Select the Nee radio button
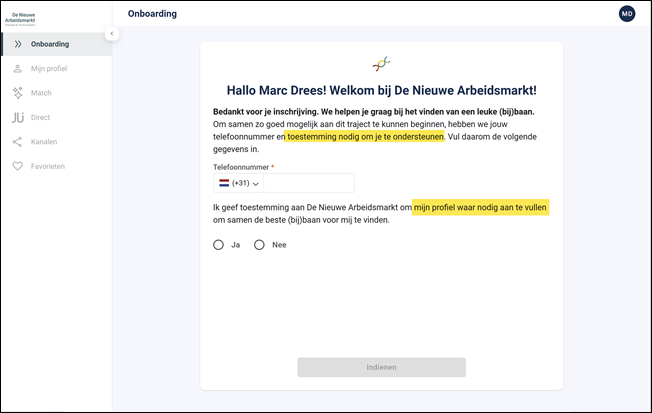The width and height of the screenshot is (652, 413). point(259,245)
